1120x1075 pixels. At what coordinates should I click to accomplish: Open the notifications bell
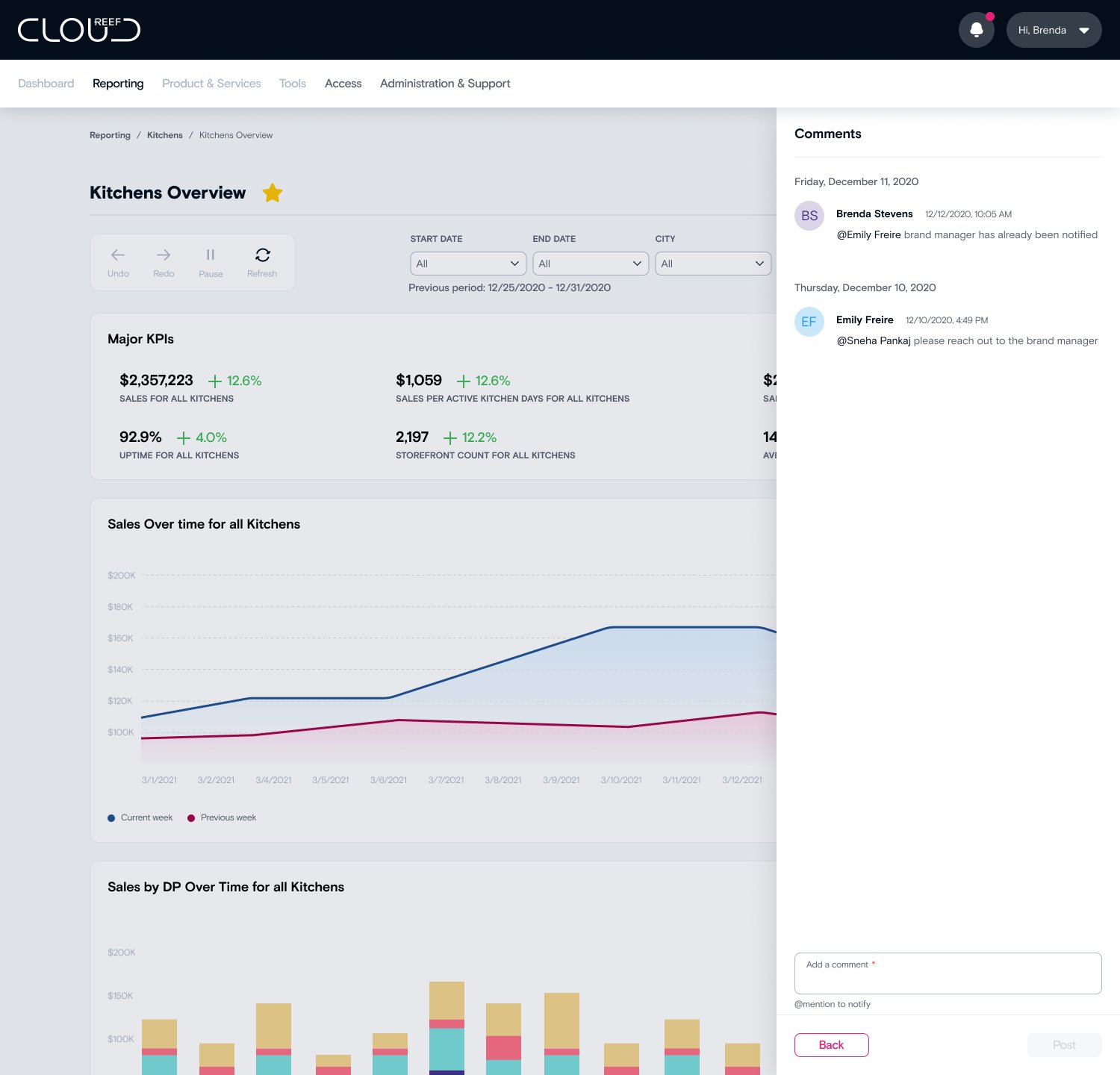(977, 30)
